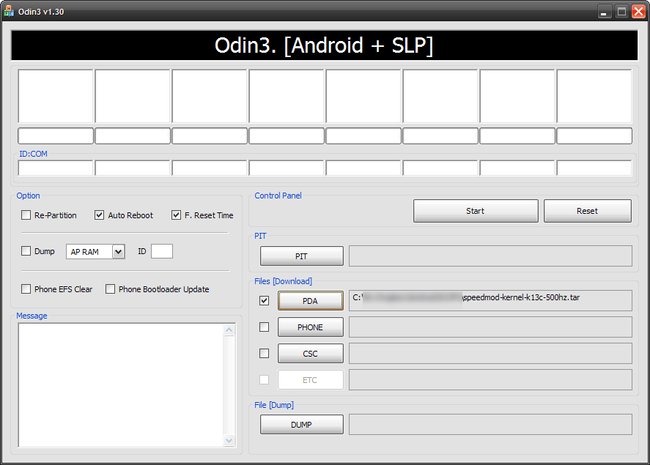Uncheck the PDA file checkbox

(264, 300)
